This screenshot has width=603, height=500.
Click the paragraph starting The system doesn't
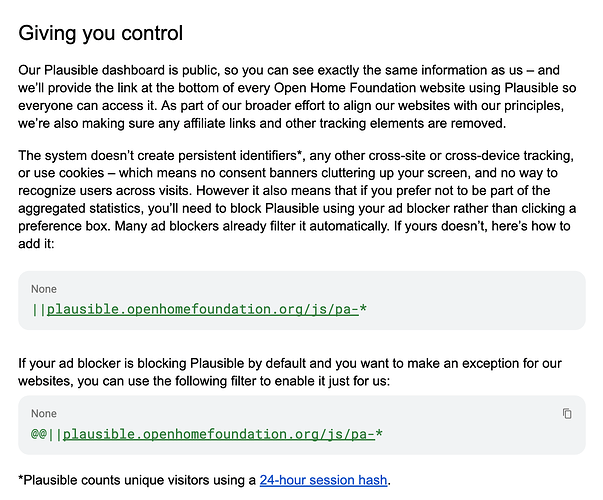pos(297,200)
